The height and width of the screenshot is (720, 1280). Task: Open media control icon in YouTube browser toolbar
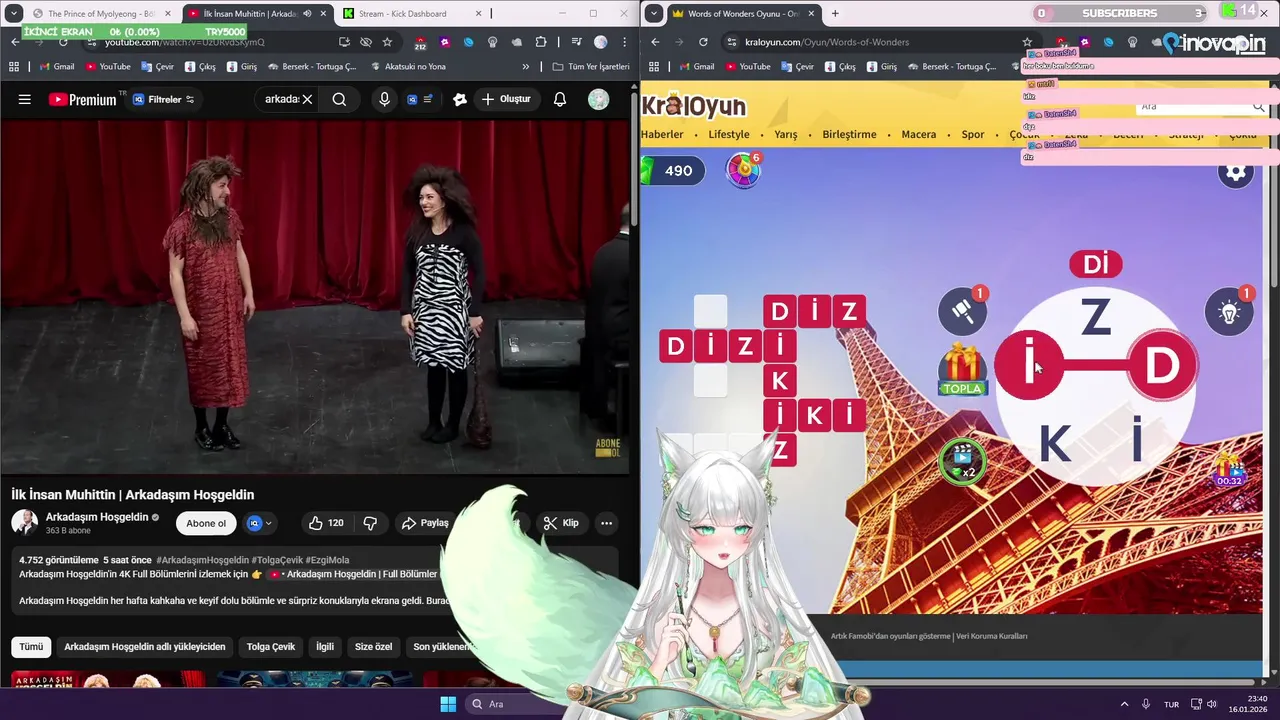[577, 42]
